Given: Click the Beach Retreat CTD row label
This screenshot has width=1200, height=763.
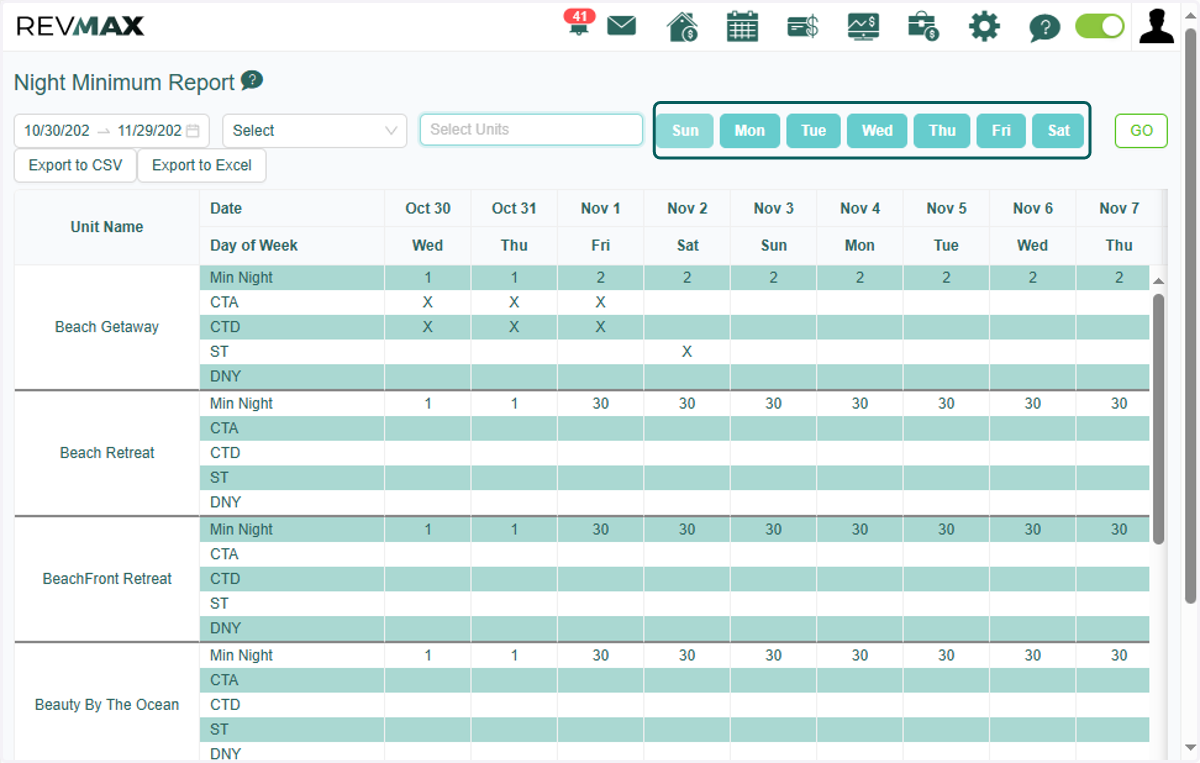Looking at the screenshot, I should point(225,453).
